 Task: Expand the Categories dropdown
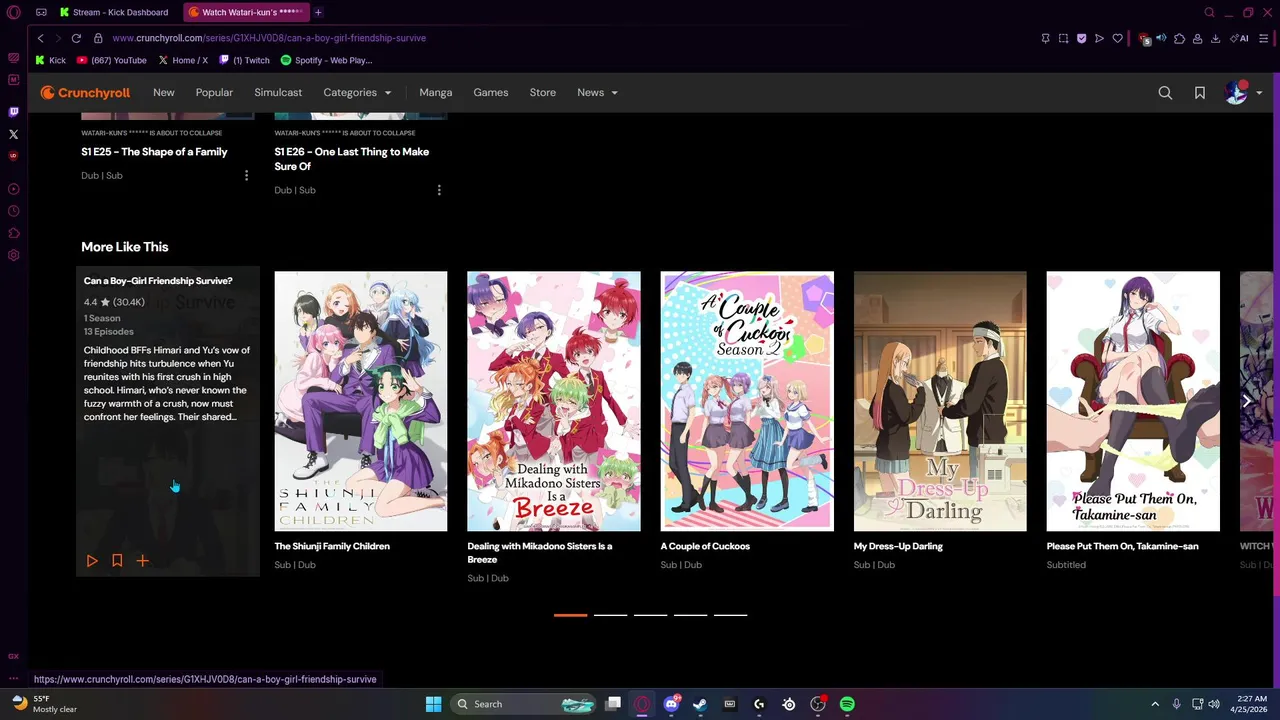pos(357,92)
